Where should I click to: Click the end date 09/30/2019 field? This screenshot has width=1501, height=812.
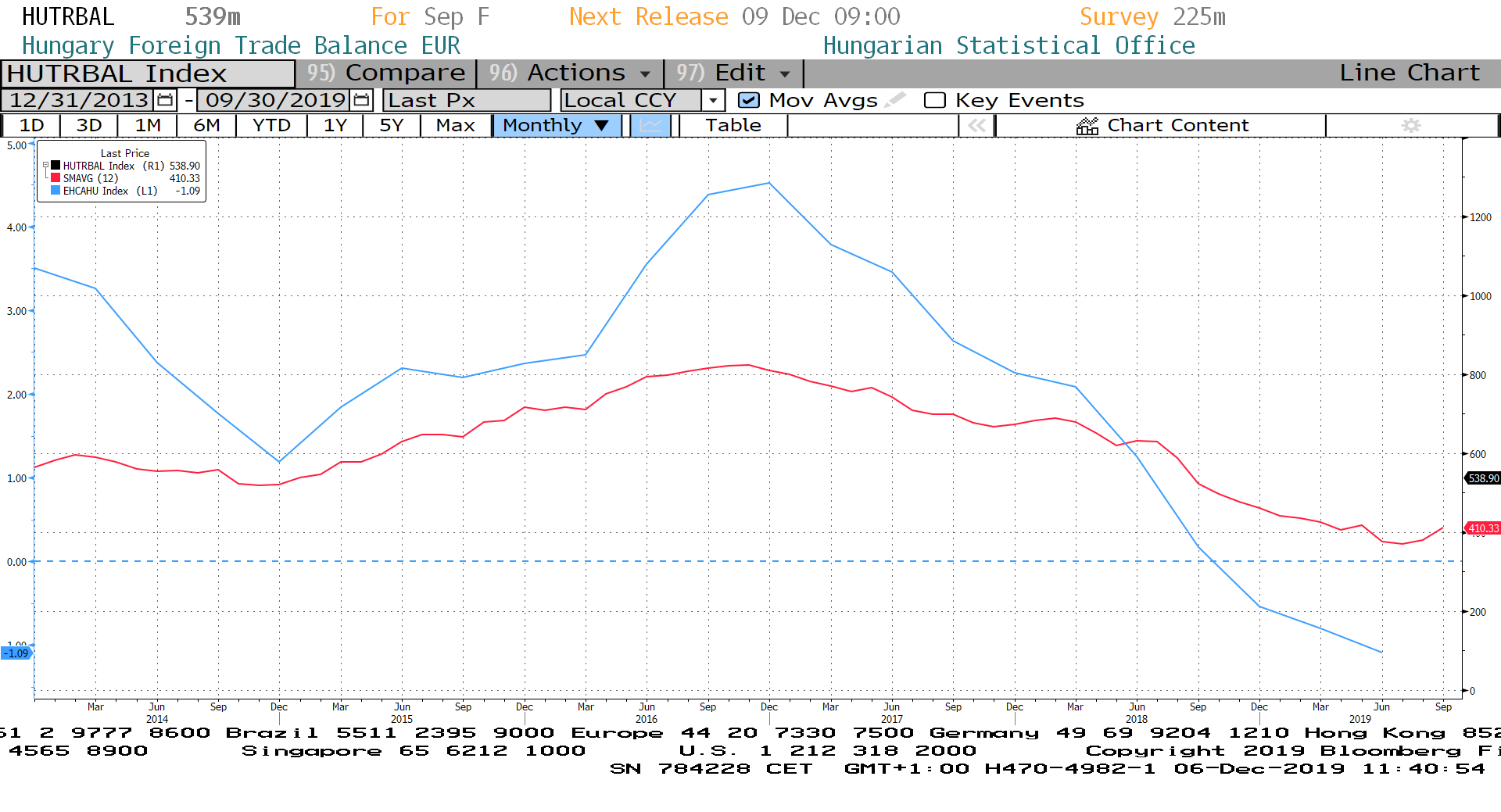[275, 100]
